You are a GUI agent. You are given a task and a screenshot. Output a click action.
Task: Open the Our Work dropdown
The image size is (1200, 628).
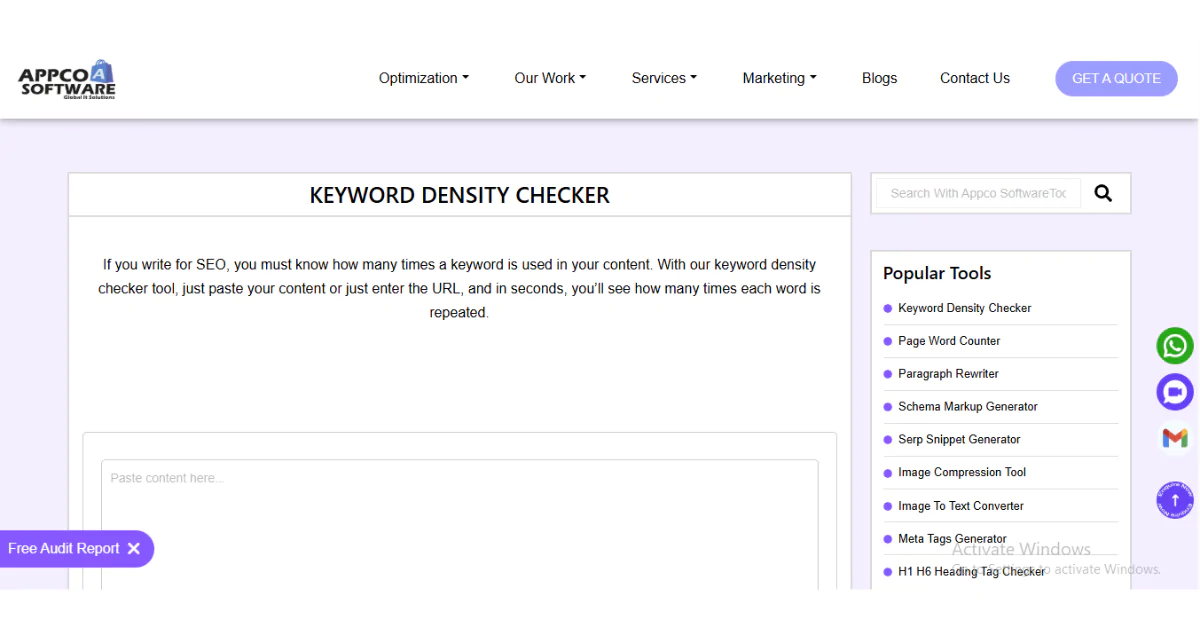(549, 78)
